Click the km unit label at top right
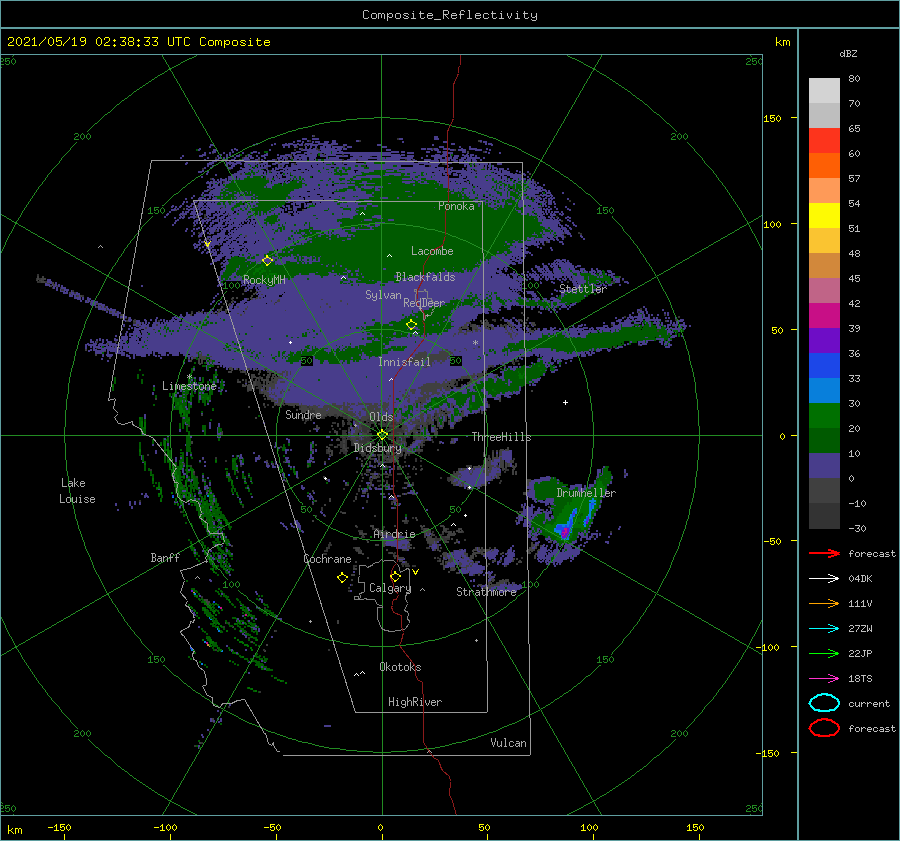Screen dimensions: 900x841 pos(782,42)
